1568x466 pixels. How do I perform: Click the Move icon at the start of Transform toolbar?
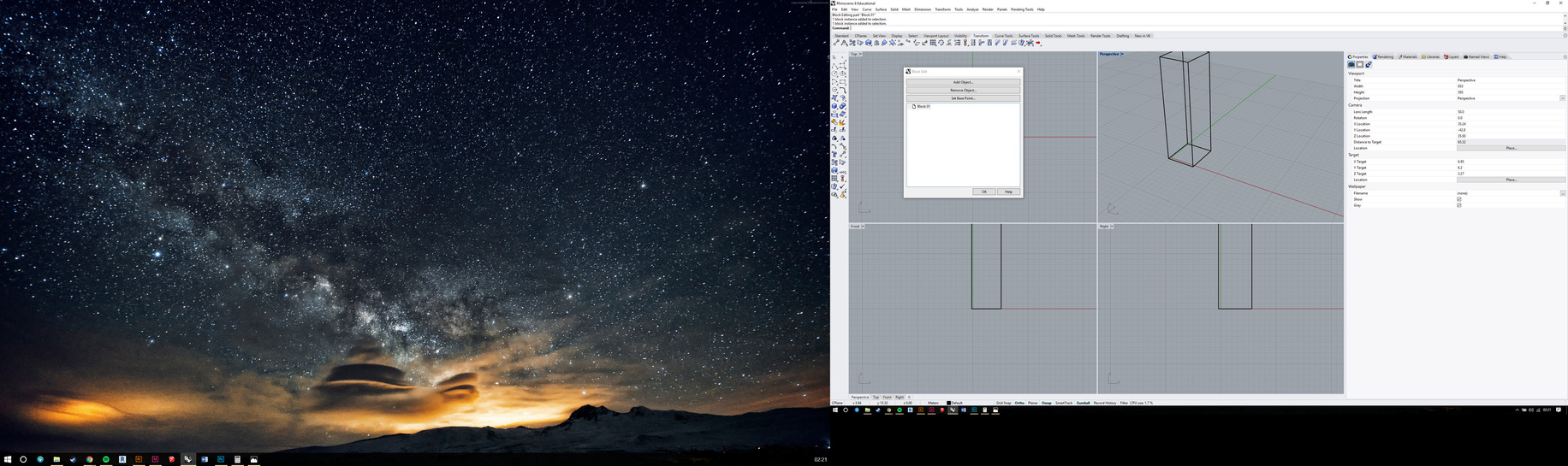tap(836, 43)
